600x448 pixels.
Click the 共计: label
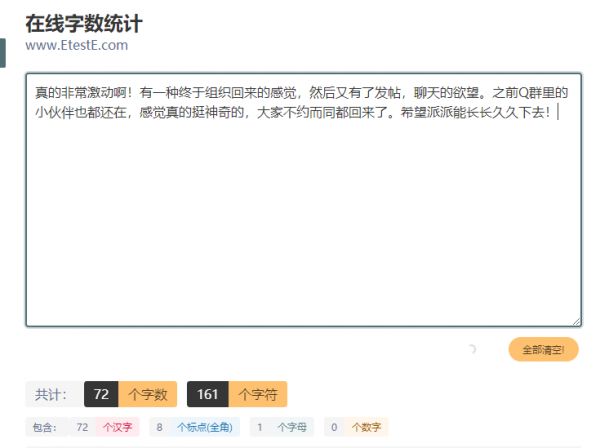coord(51,394)
